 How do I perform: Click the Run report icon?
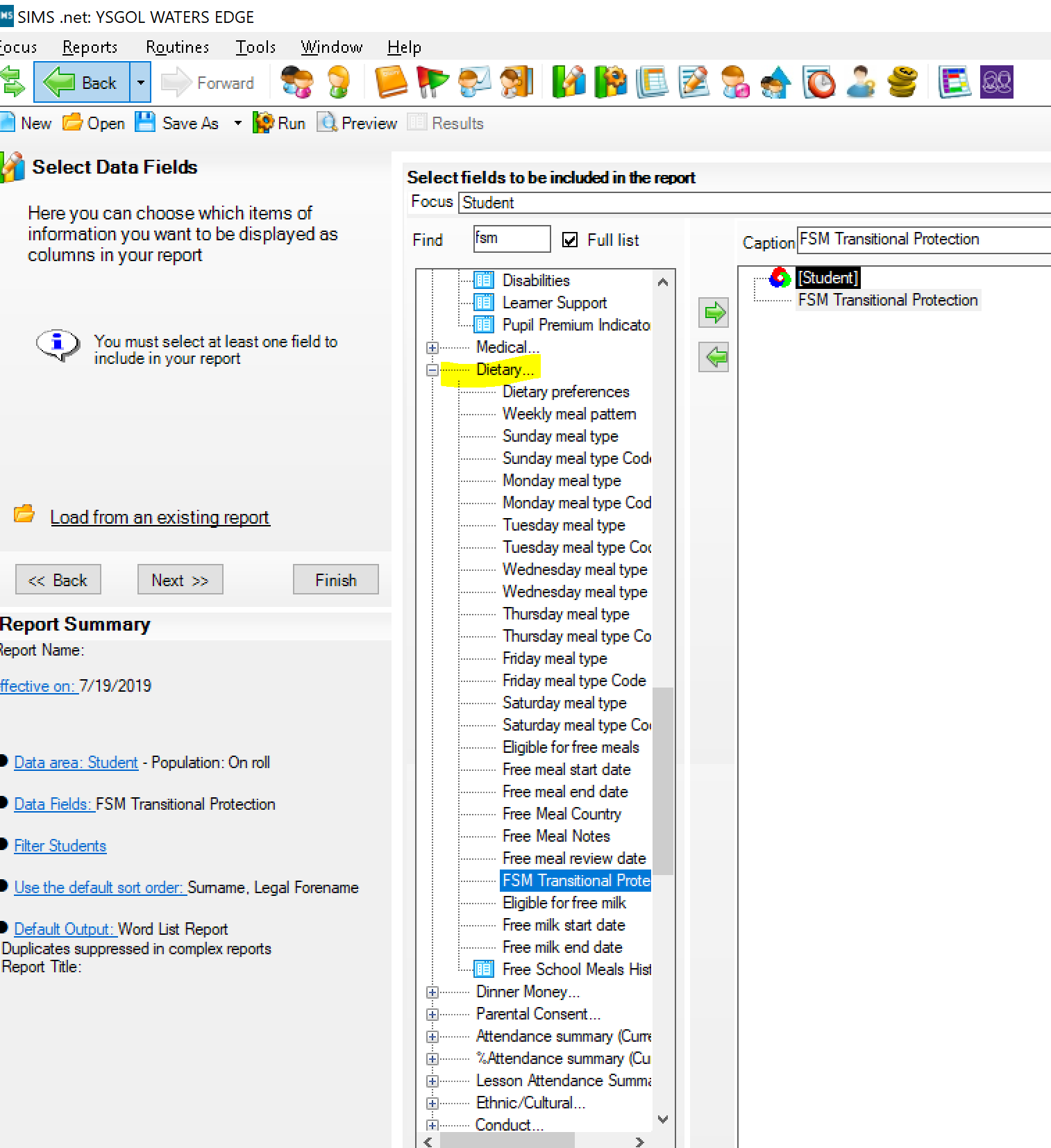click(x=264, y=123)
